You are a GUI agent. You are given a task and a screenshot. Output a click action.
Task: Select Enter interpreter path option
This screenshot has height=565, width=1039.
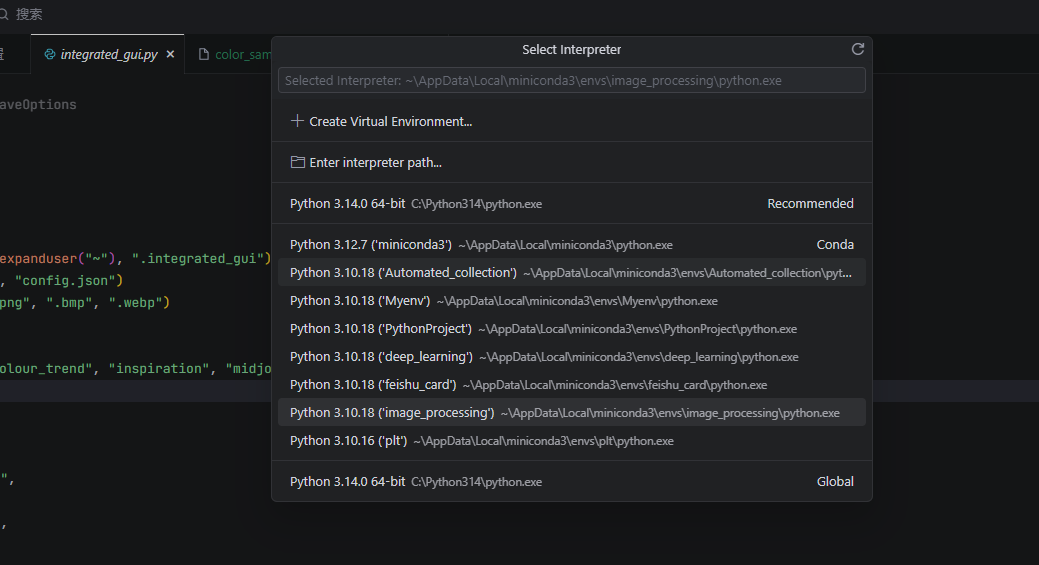[x=375, y=162]
